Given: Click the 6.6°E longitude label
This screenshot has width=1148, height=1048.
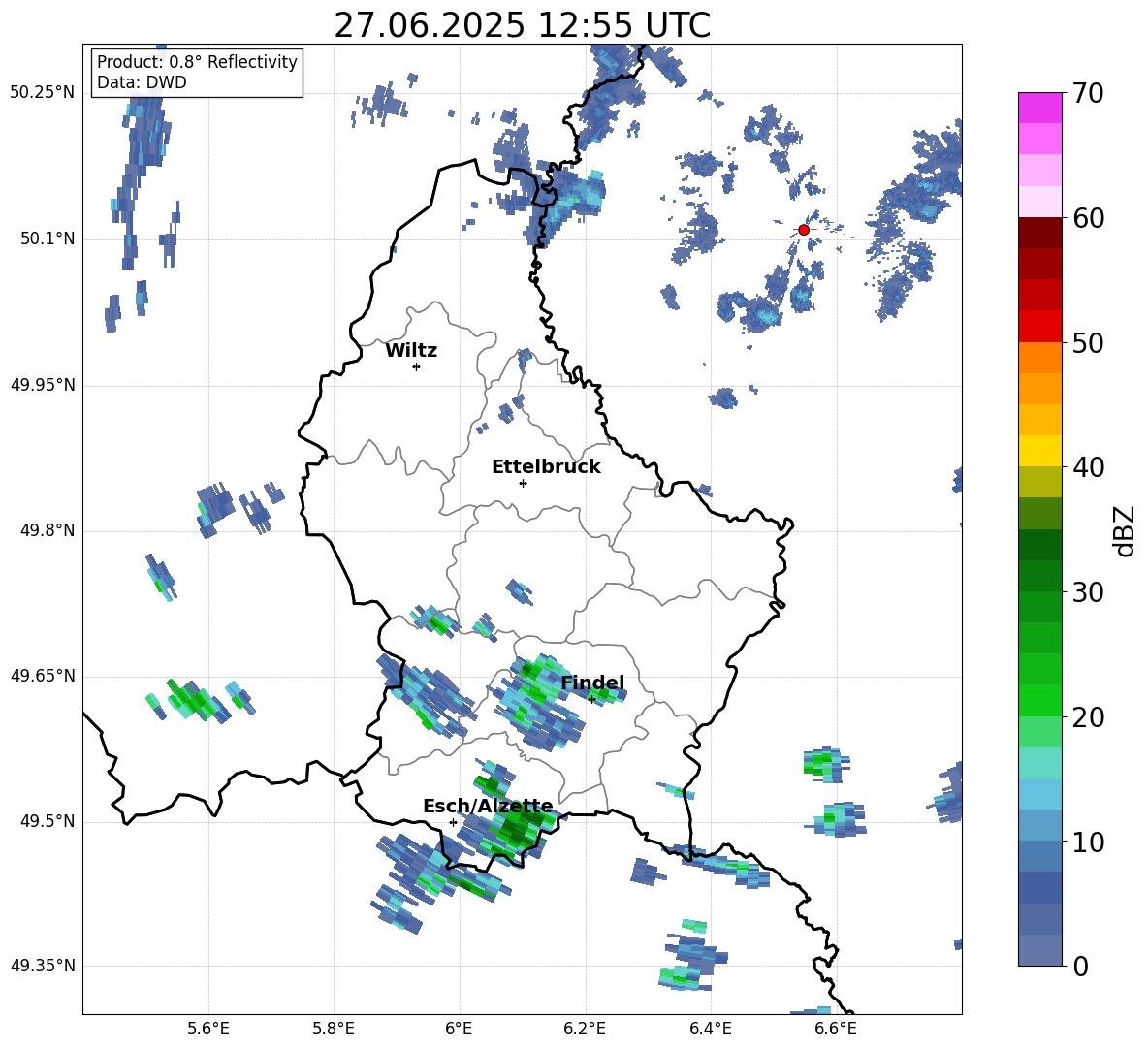Looking at the screenshot, I should click(x=836, y=1030).
